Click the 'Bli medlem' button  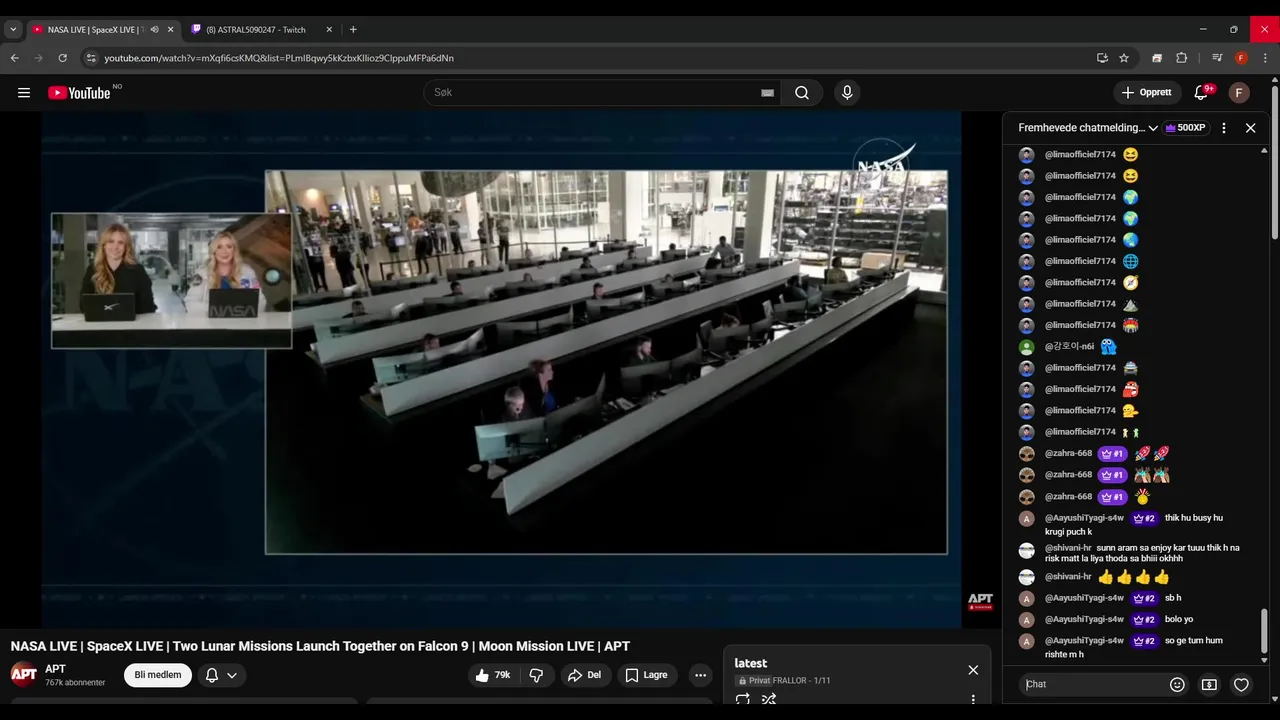158,675
